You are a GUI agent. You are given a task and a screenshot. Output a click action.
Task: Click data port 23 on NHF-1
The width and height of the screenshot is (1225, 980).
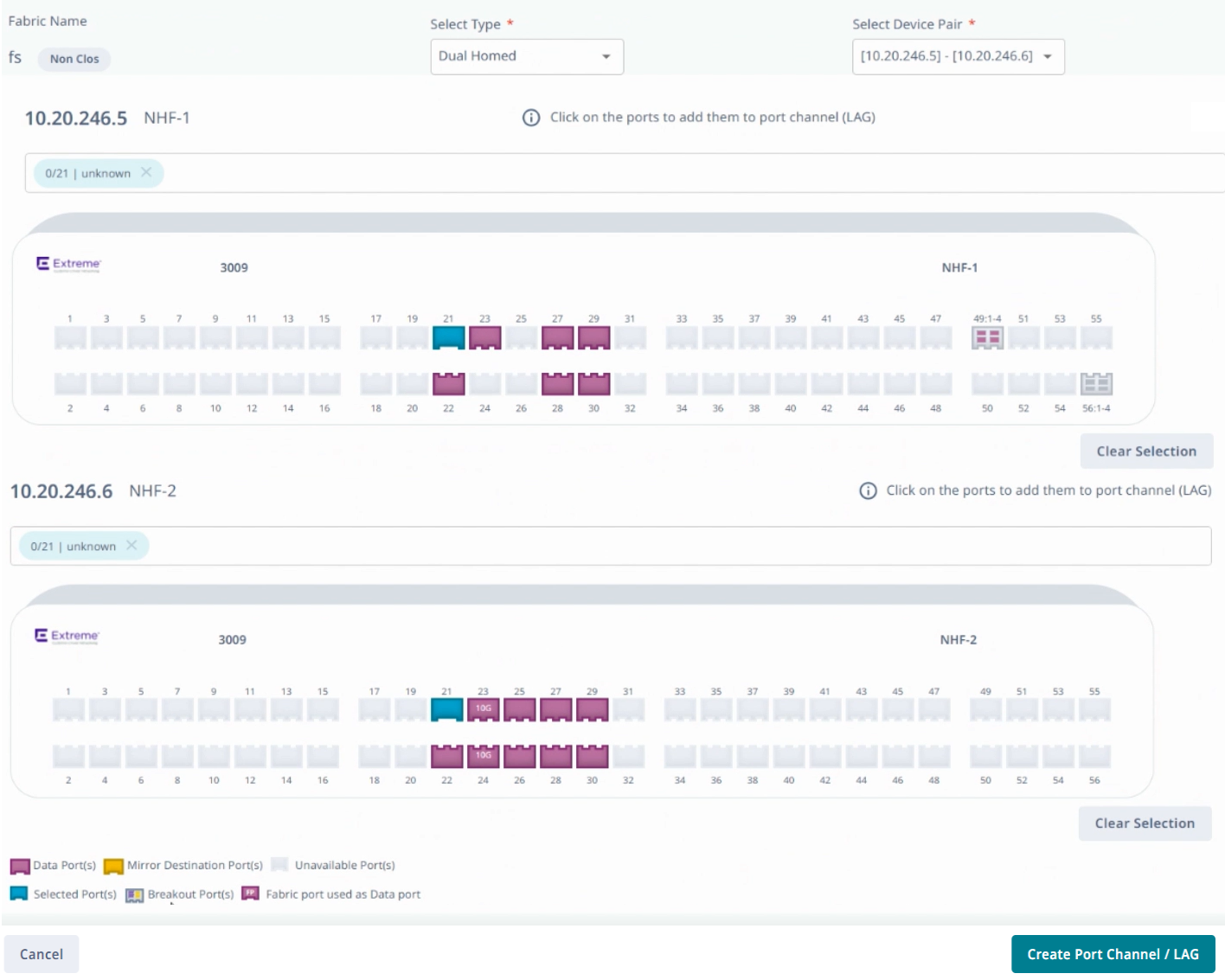tap(484, 337)
